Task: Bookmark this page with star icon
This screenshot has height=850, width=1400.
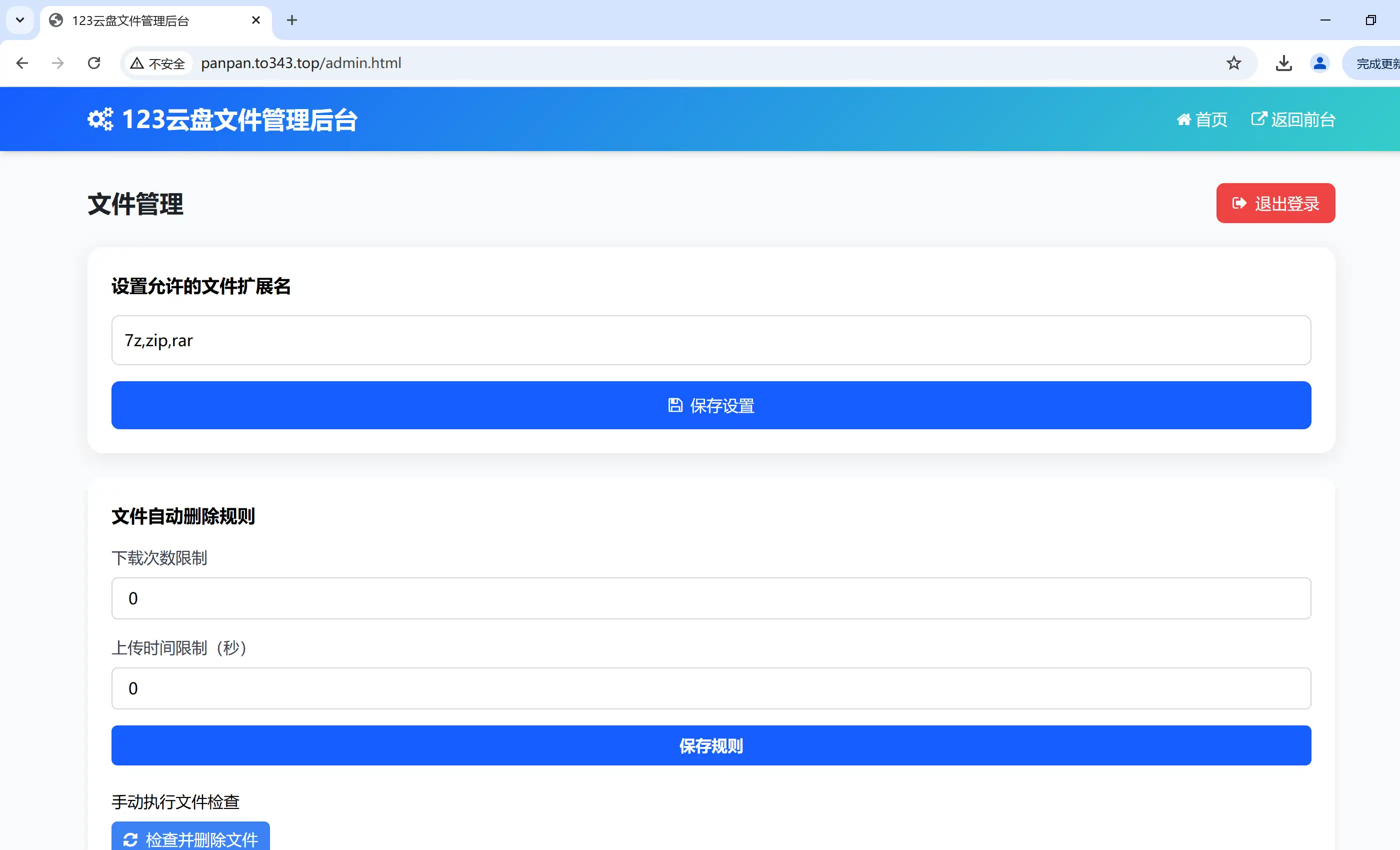Action: point(1233,63)
